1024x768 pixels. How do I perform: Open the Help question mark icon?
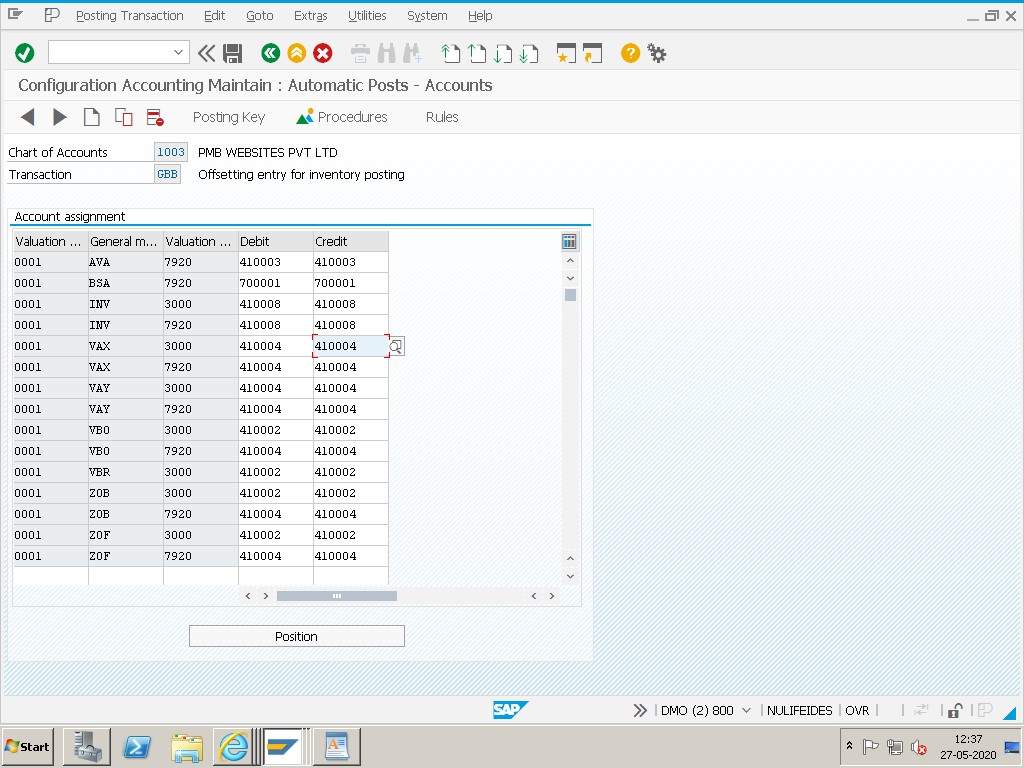[x=630, y=53]
